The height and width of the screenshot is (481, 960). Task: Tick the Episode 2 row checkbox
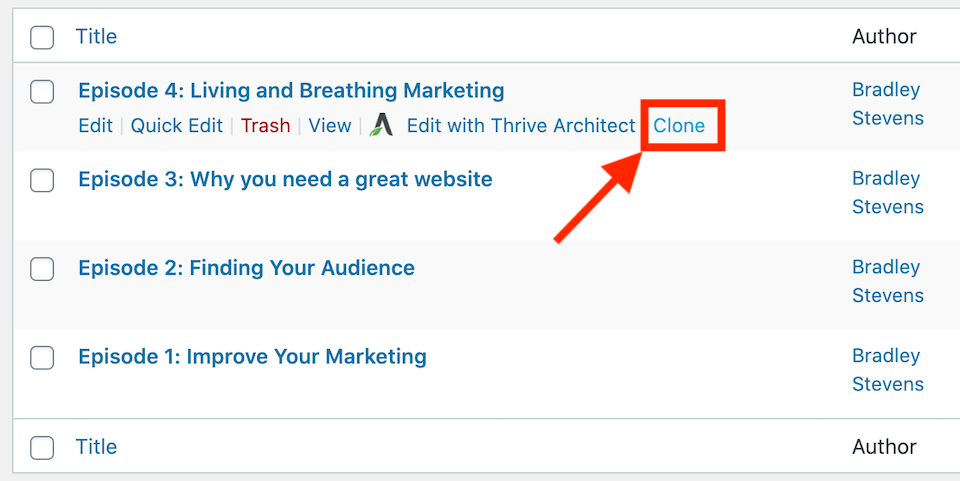click(42, 269)
